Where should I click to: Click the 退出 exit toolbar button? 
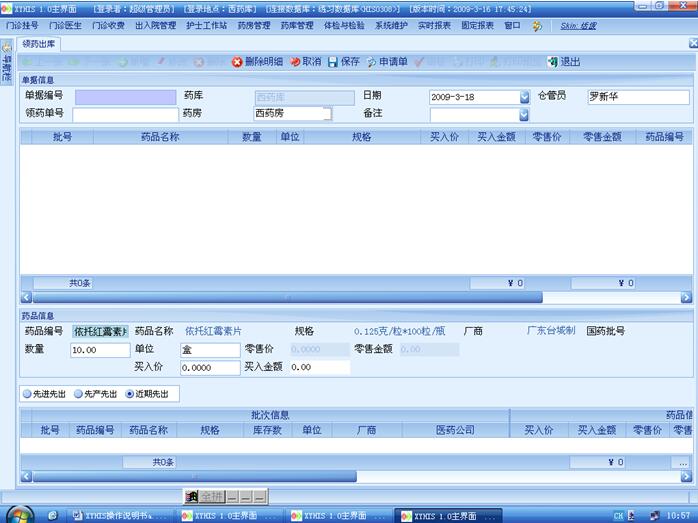pyautogui.click(x=564, y=62)
